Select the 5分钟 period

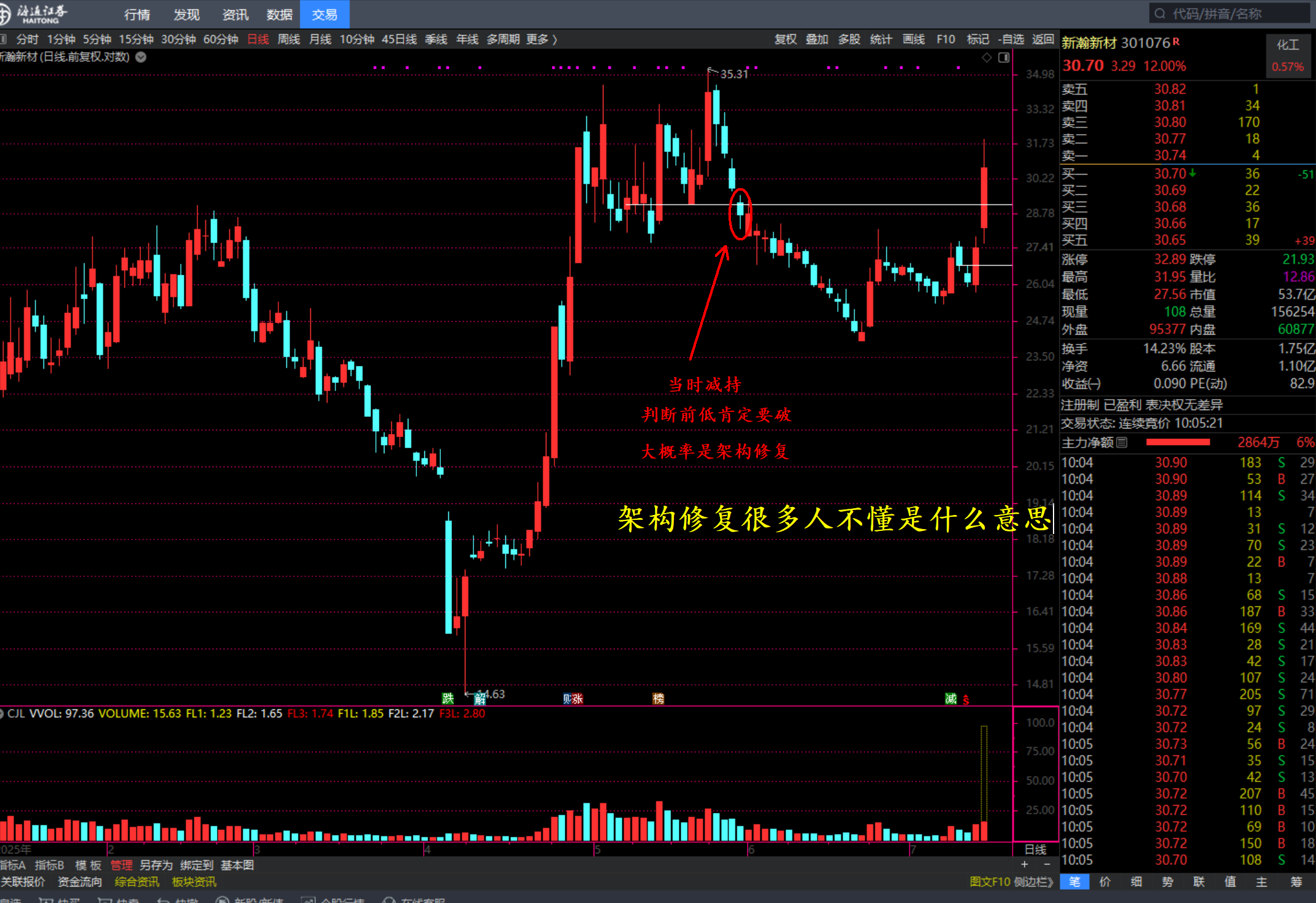[x=97, y=39]
